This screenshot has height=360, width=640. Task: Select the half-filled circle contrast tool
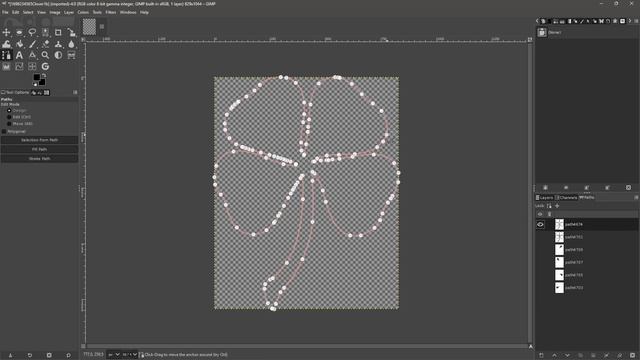(58, 55)
